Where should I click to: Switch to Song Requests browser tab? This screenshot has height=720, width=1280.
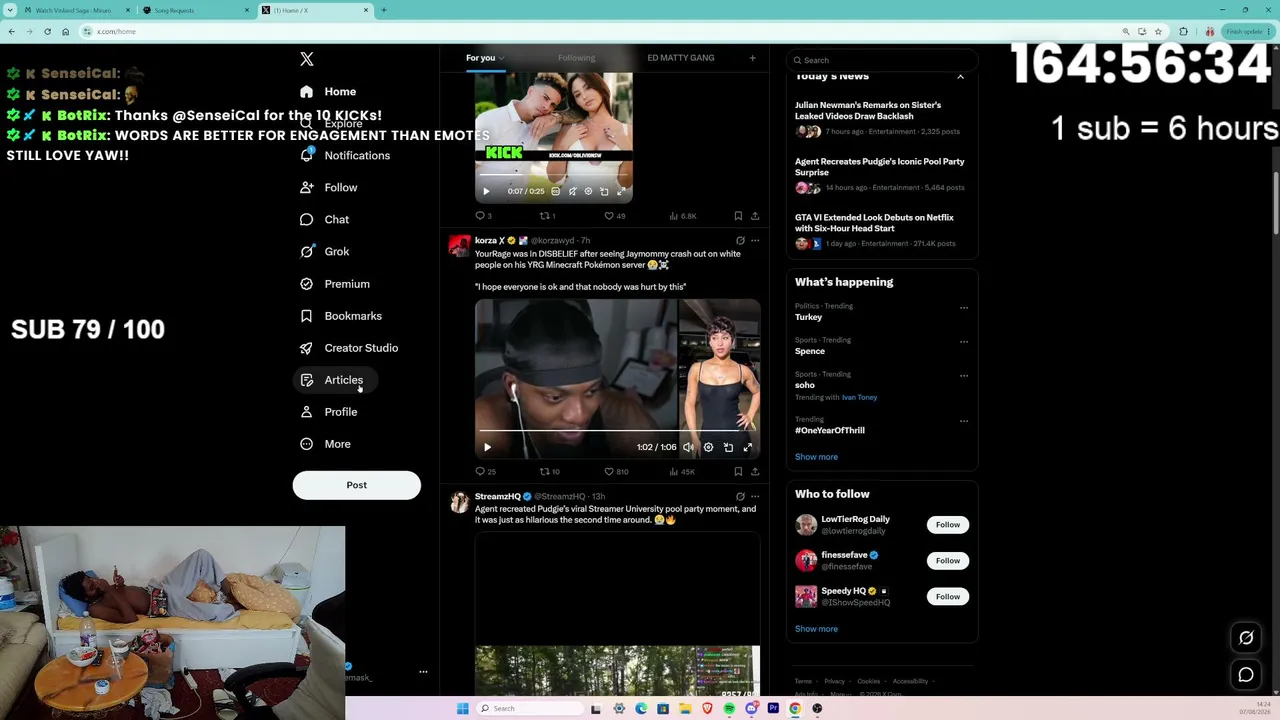(195, 11)
